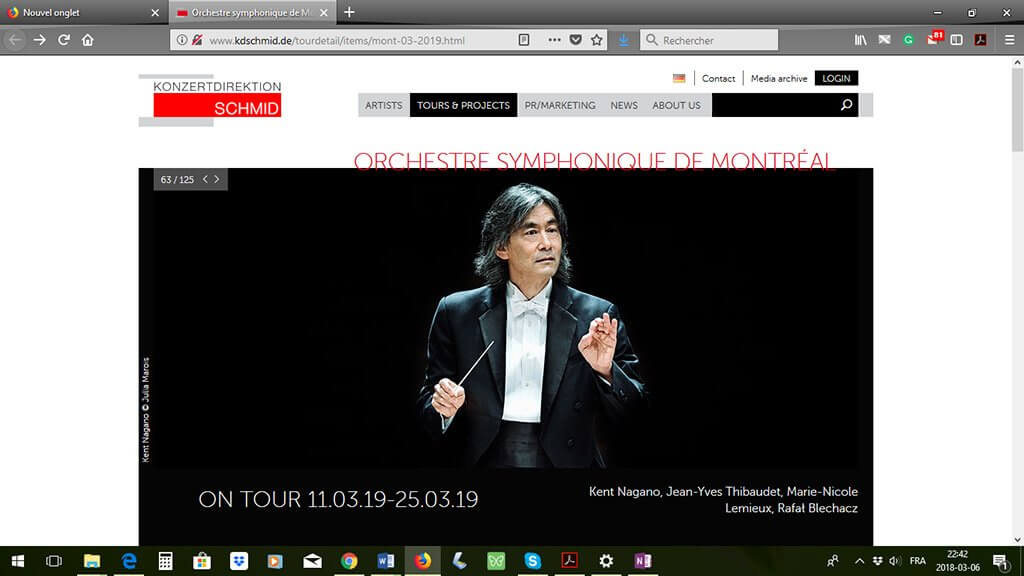Switch site language with German flag
The width and height of the screenshot is (1024, 576).
pos(679,78)
